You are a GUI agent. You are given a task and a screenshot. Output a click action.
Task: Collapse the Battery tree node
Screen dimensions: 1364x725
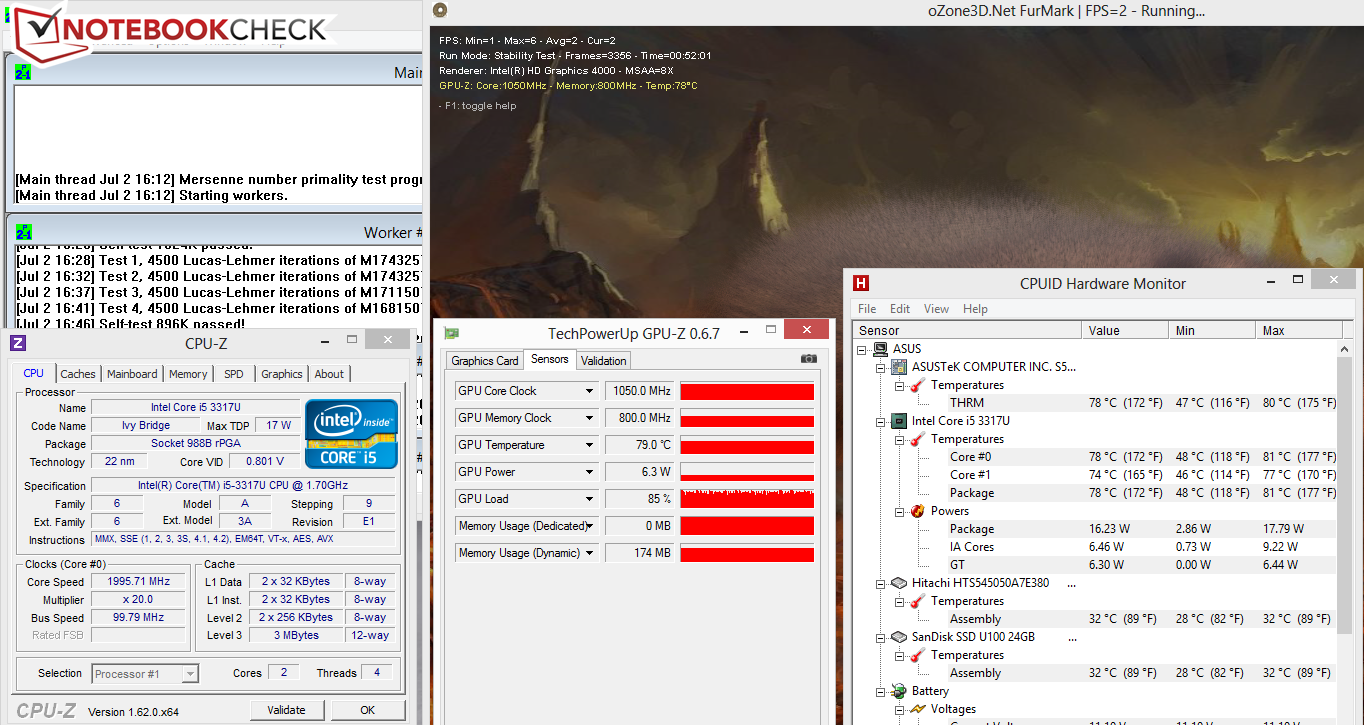[x=881, y=691]
